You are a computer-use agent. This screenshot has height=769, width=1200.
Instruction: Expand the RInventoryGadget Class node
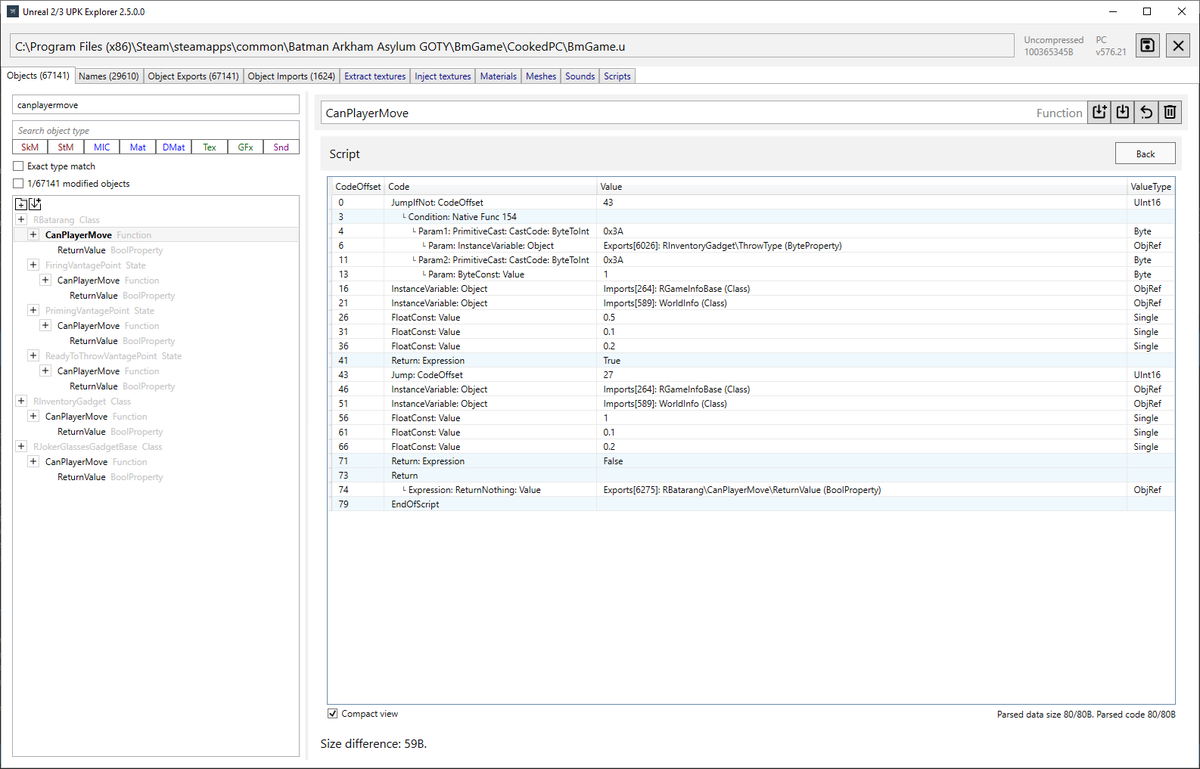[20, 401]
